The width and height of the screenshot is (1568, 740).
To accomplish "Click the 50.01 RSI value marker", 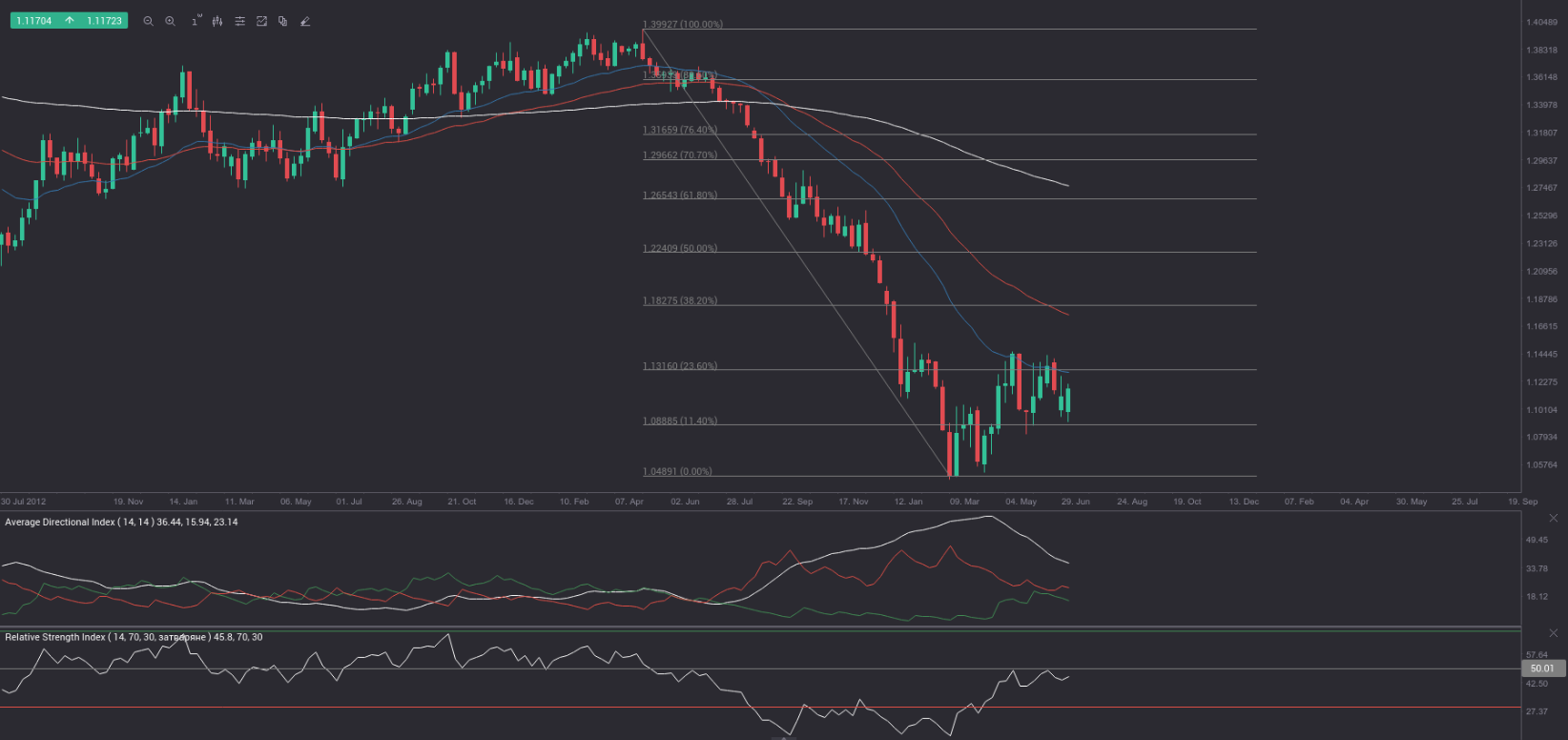I will point(1541,668).
